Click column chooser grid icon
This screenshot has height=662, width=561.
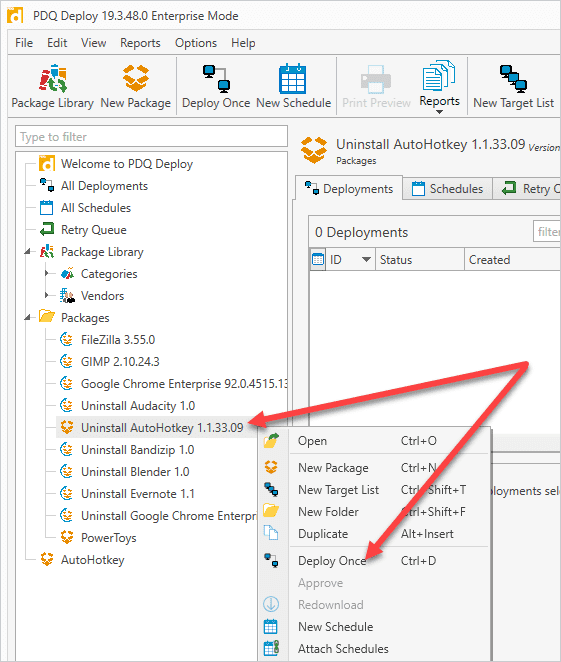[x=317, y=259]
